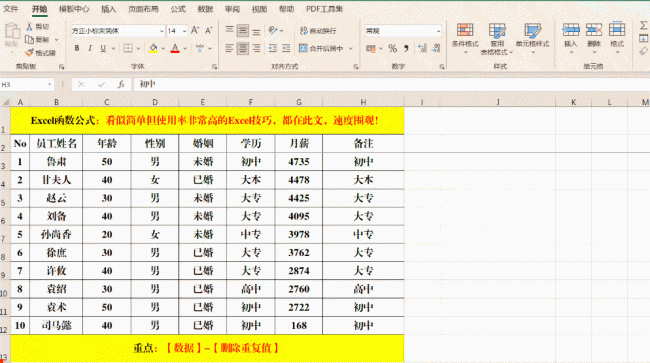Toggle Top Align

(x=229, y=30)
